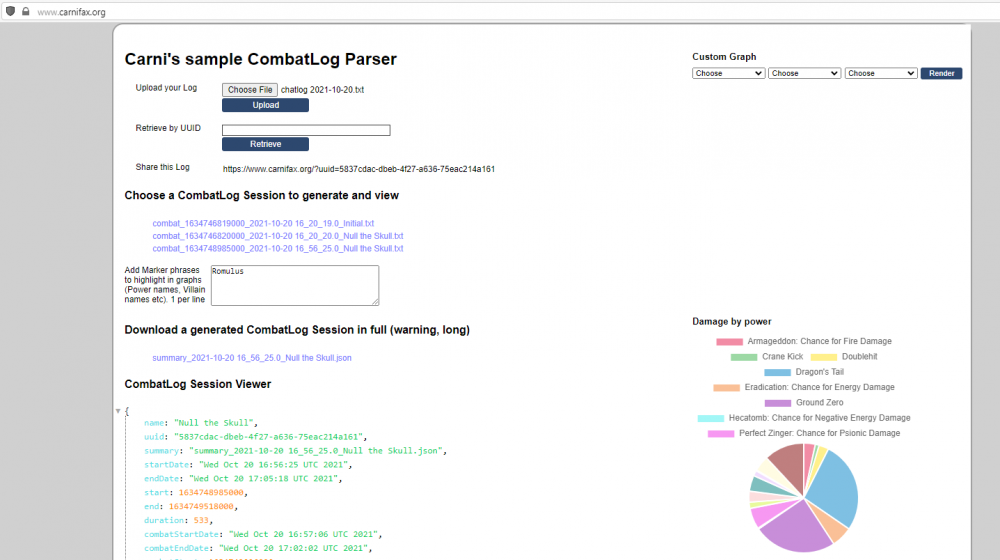Click the Render button
The image size is (1000, 560).
pyautogui.click(x=941, y=73)
